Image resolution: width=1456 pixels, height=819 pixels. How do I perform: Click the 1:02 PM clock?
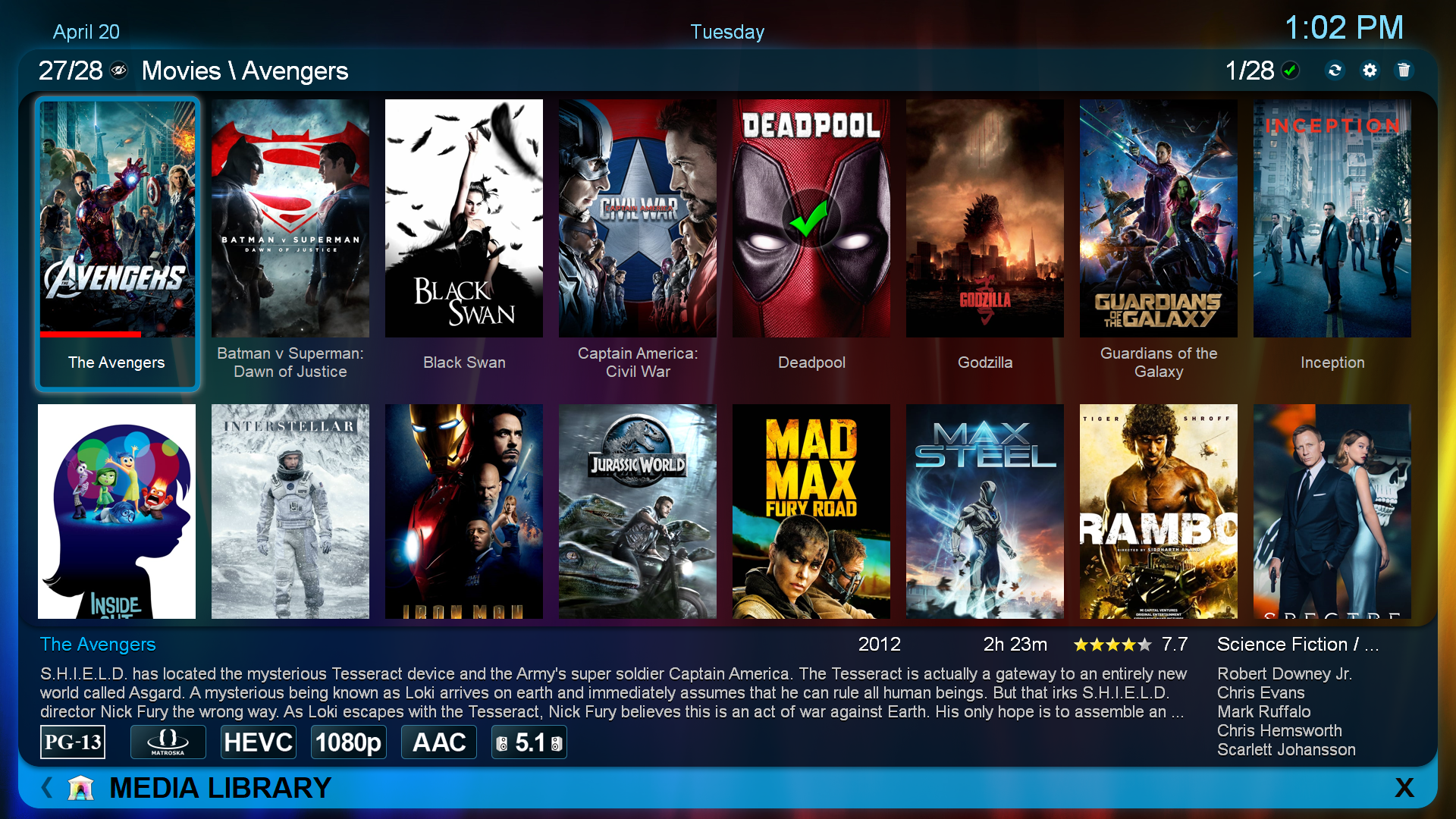[1344, 28]
